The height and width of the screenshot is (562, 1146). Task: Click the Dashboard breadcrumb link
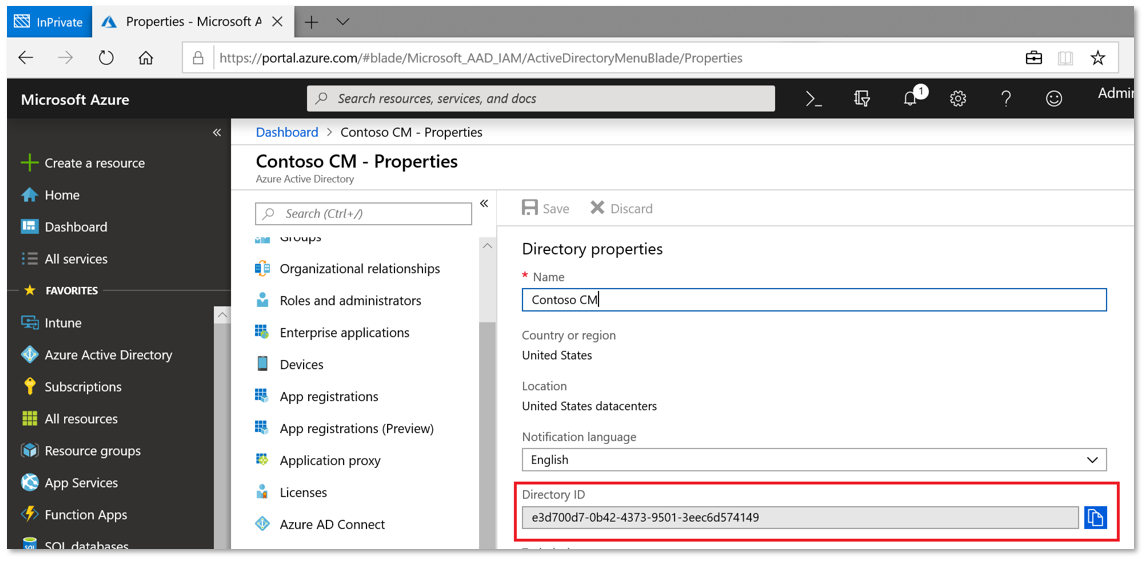coord(287,132)
